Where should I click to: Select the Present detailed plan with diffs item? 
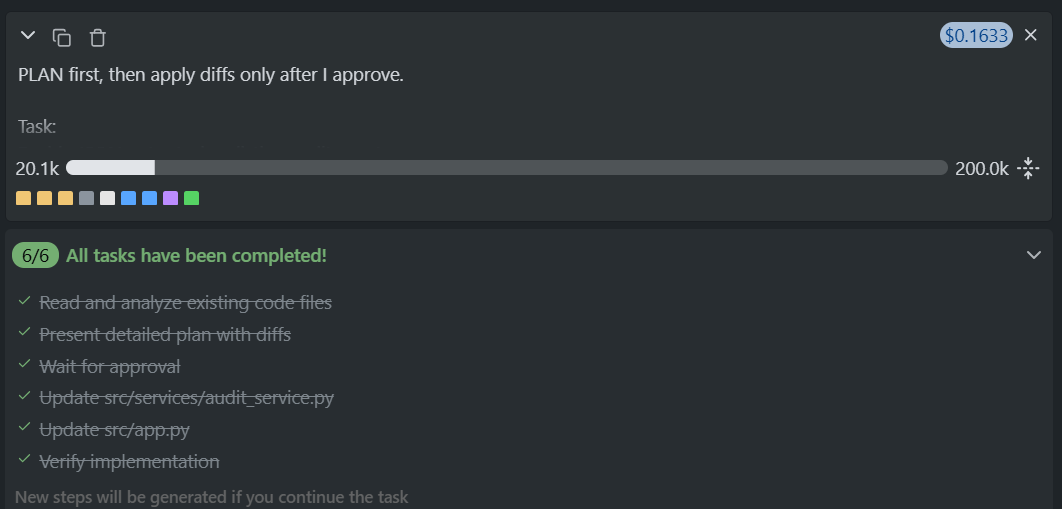point(165,334)
